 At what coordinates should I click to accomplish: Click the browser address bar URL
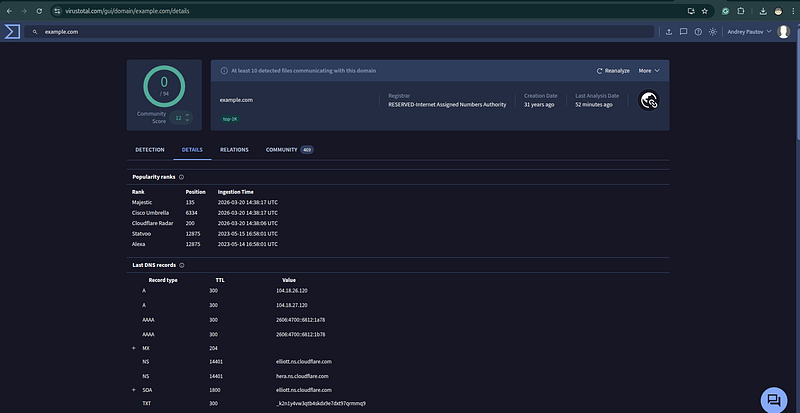coord(128,11)
